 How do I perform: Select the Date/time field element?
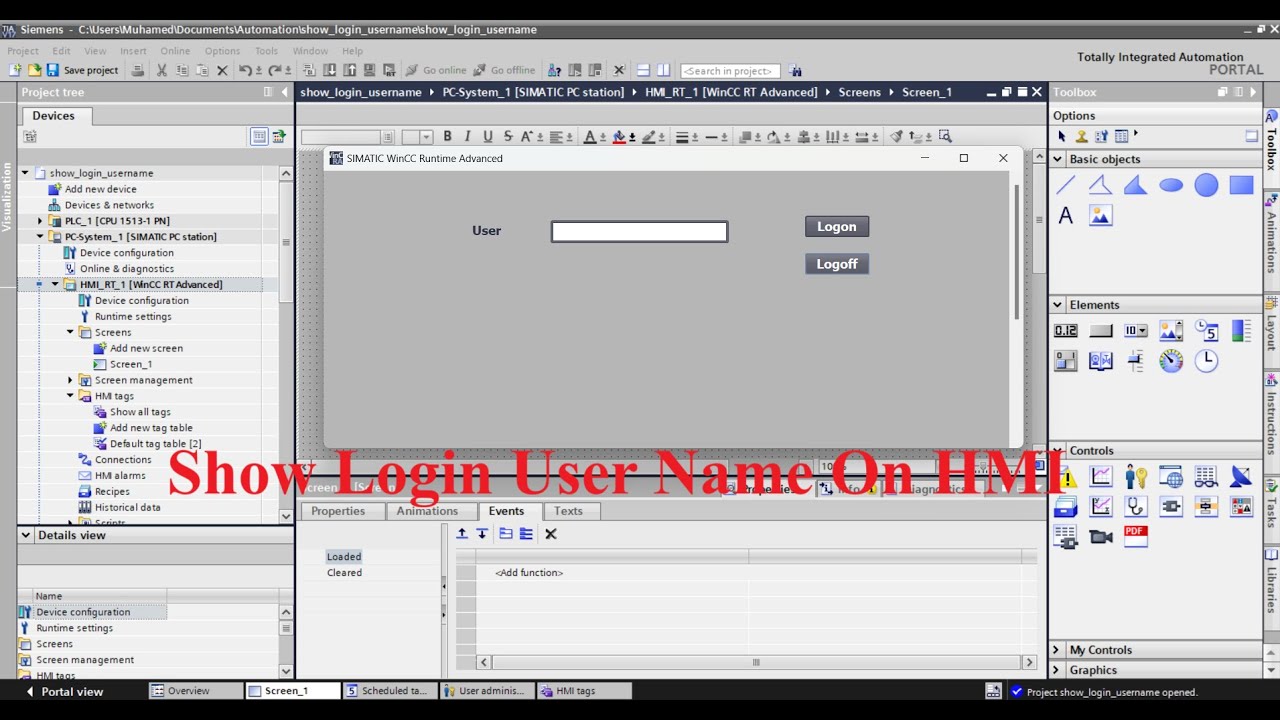1206,331
